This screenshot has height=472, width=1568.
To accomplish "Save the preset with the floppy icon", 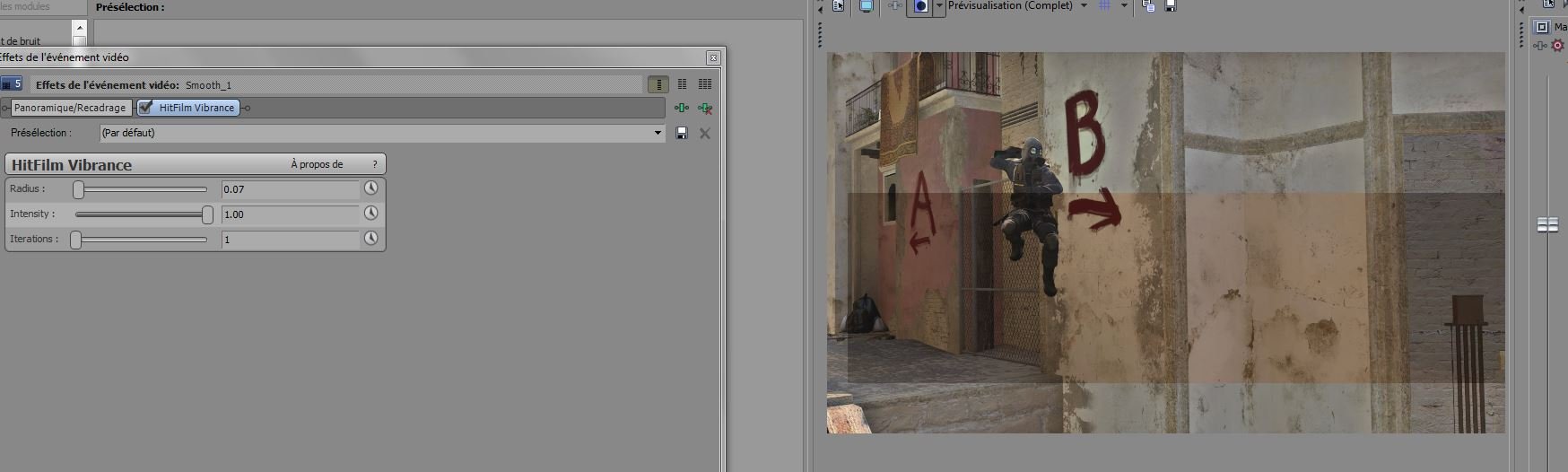I will [682, 134].
